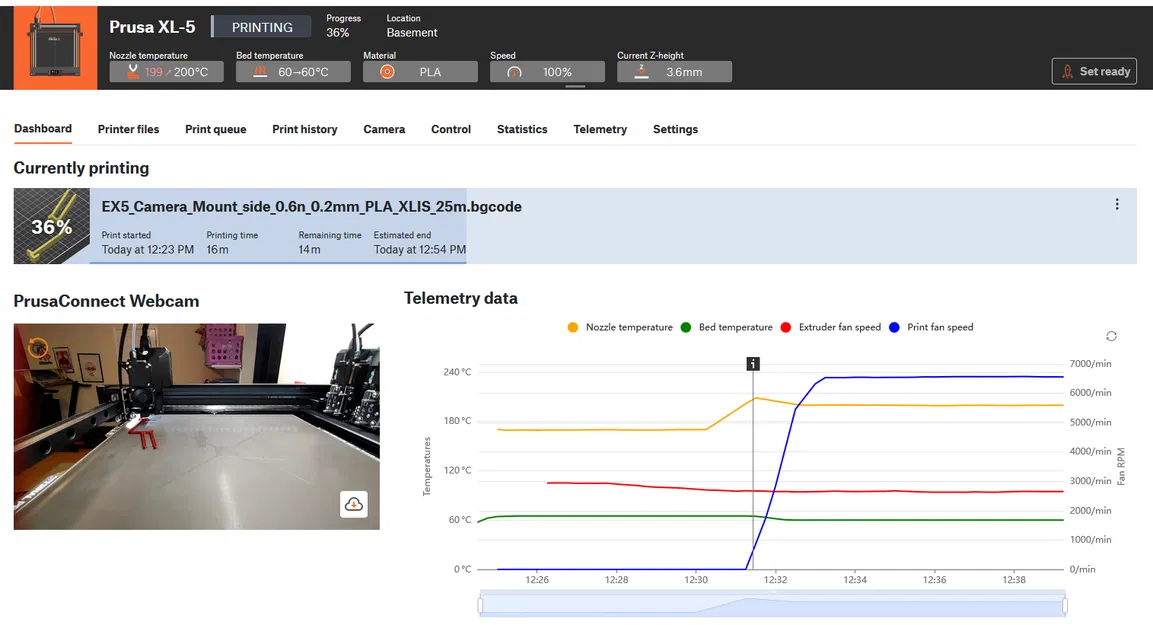The width and height of the screenshot is (1153, 625).
Task: Refresh the telemetry data chart
Action: [x=1111, y=337]
